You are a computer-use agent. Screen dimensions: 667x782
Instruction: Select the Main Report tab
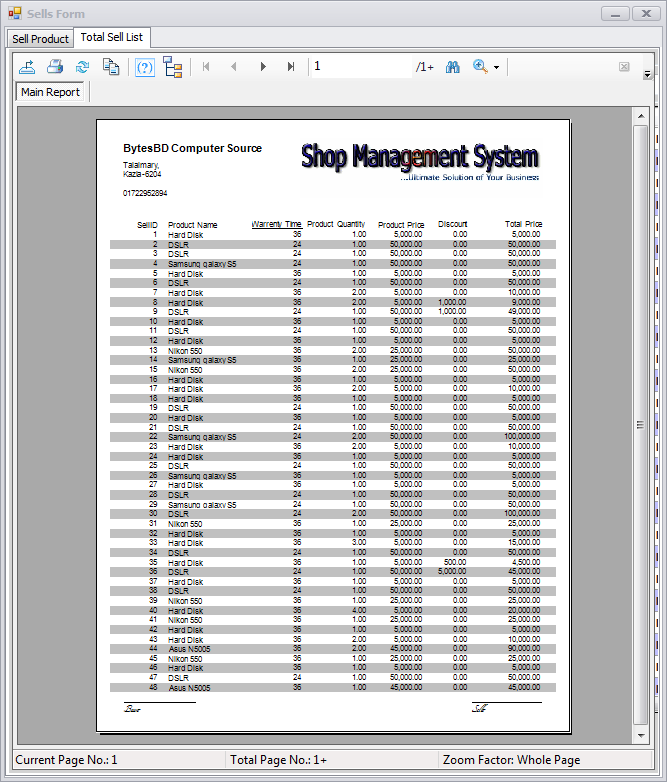click(50, 92)
